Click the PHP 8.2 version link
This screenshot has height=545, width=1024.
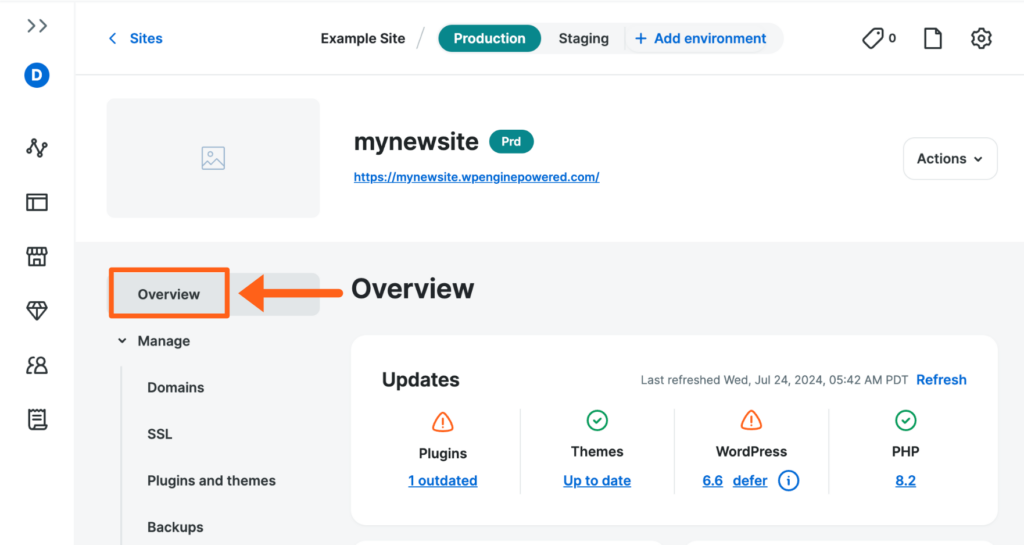pos(905,481)
